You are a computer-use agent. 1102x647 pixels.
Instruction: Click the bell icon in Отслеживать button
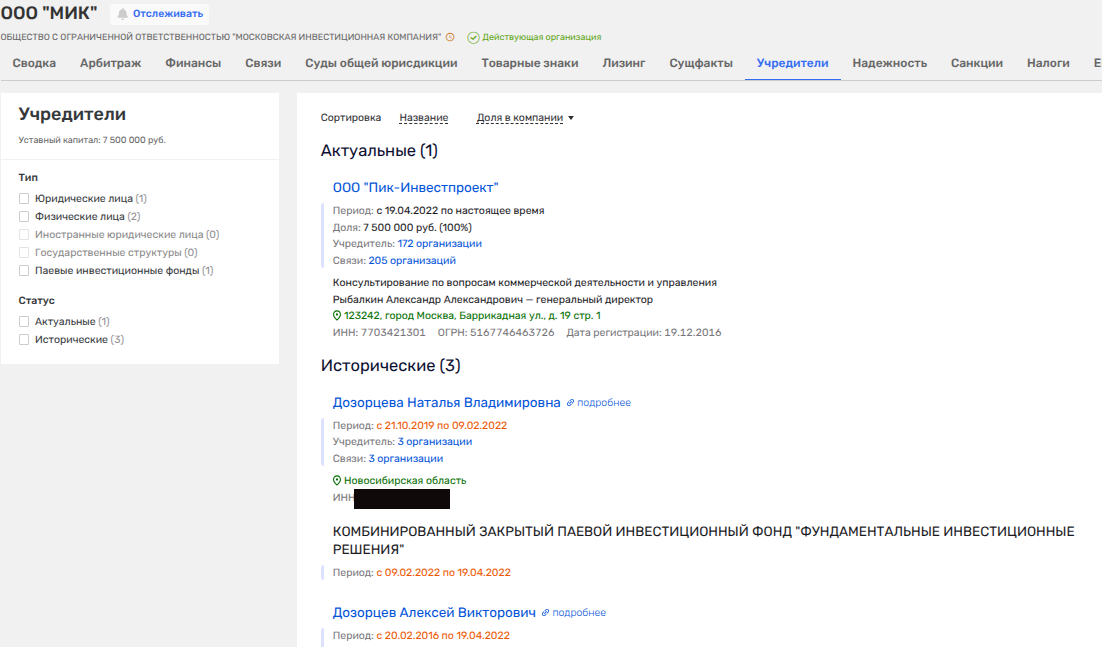coord(124,14)
